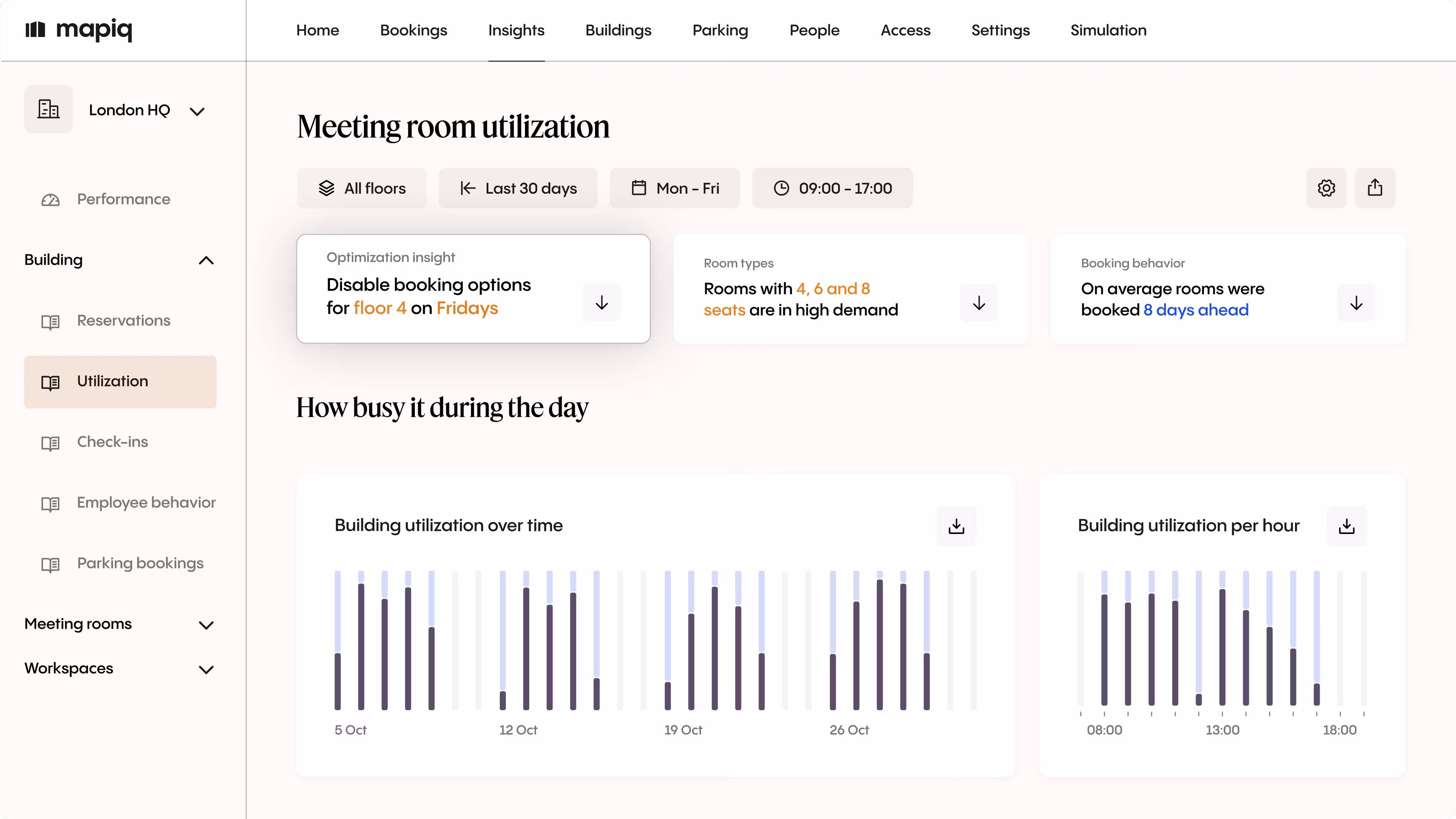Screen dimensions: 1456x819
Task: Change the Last 30 days filter
Action: click(x=518, y=188)
